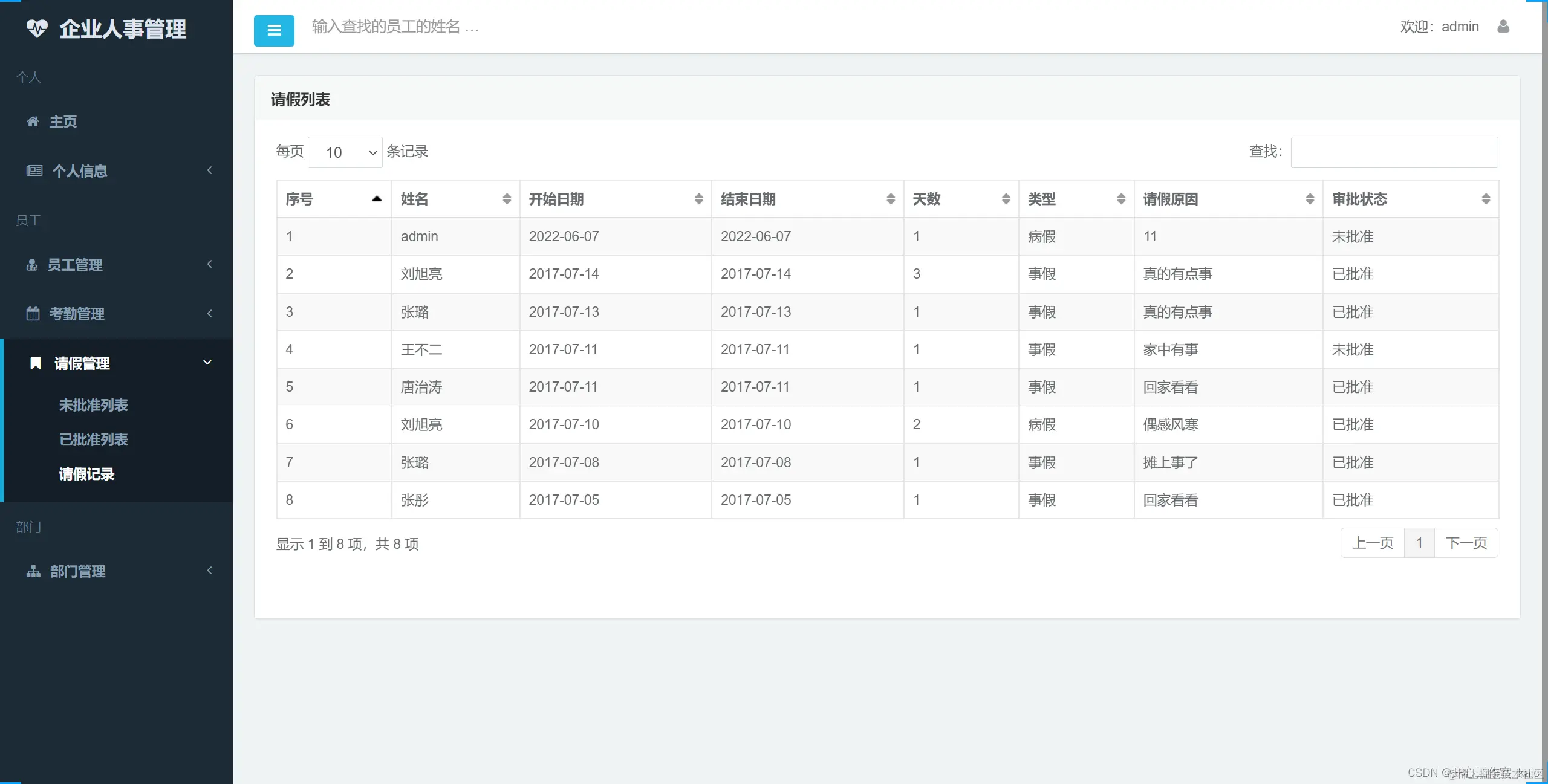Focus the 查找 table search field
Image resolution: width=1548 pixels, height=784 pixels.
coord(1394,152)
